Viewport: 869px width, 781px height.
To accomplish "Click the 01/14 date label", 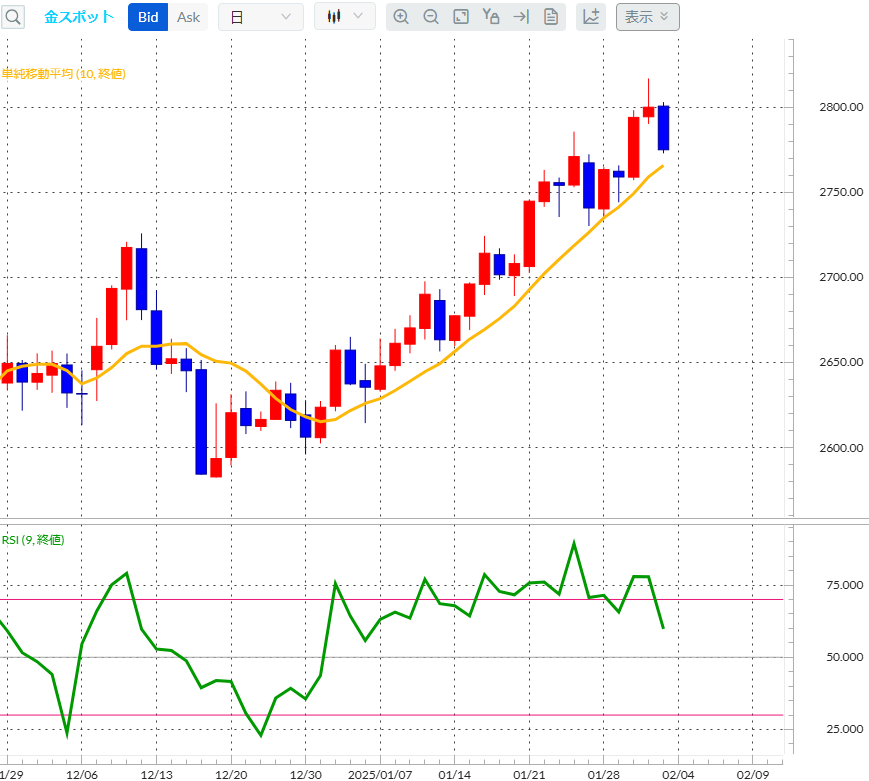I will click(454, 774).
